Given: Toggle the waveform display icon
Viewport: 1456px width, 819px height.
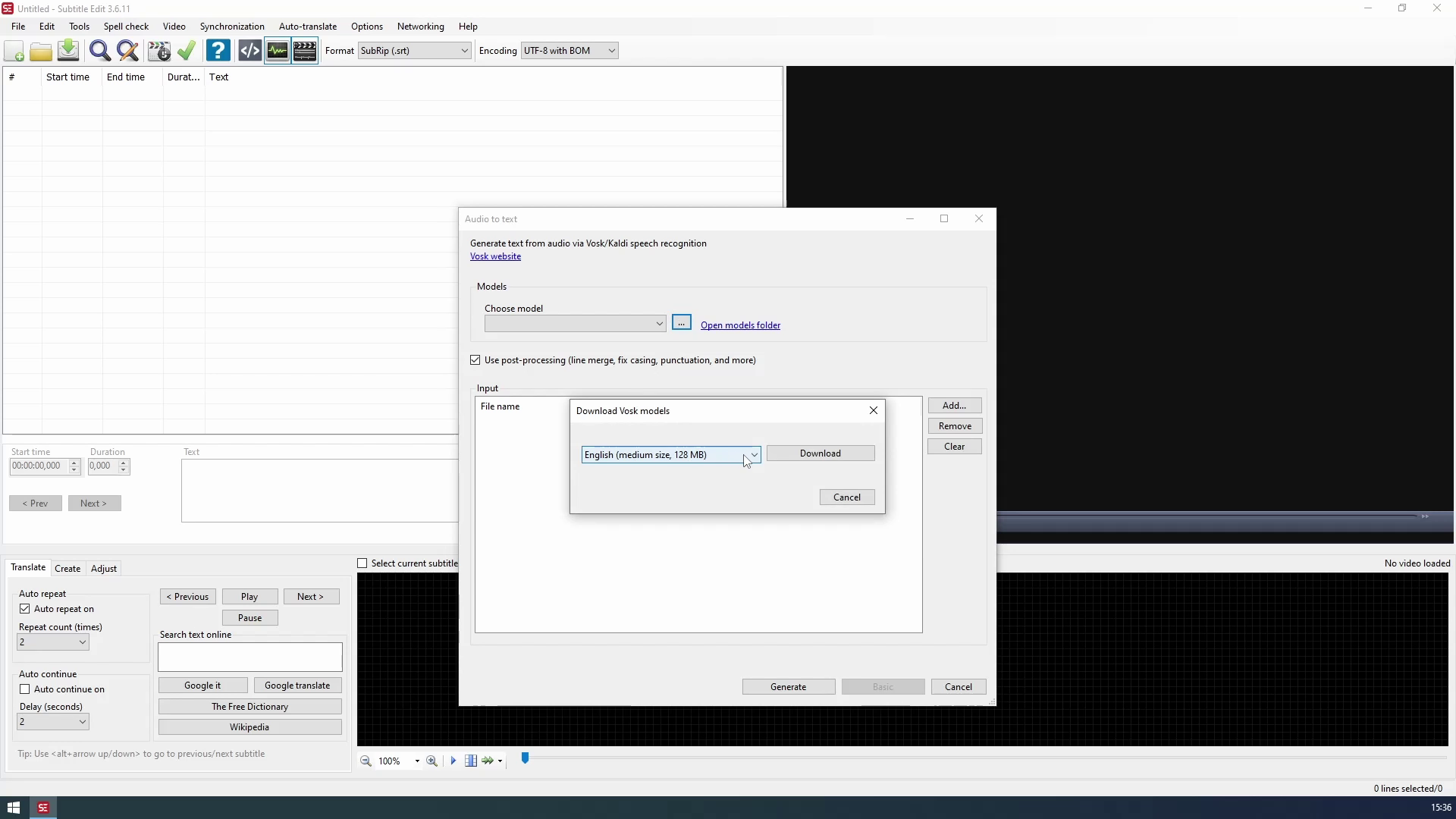Looking at the screenshot, I should [278, 51].
